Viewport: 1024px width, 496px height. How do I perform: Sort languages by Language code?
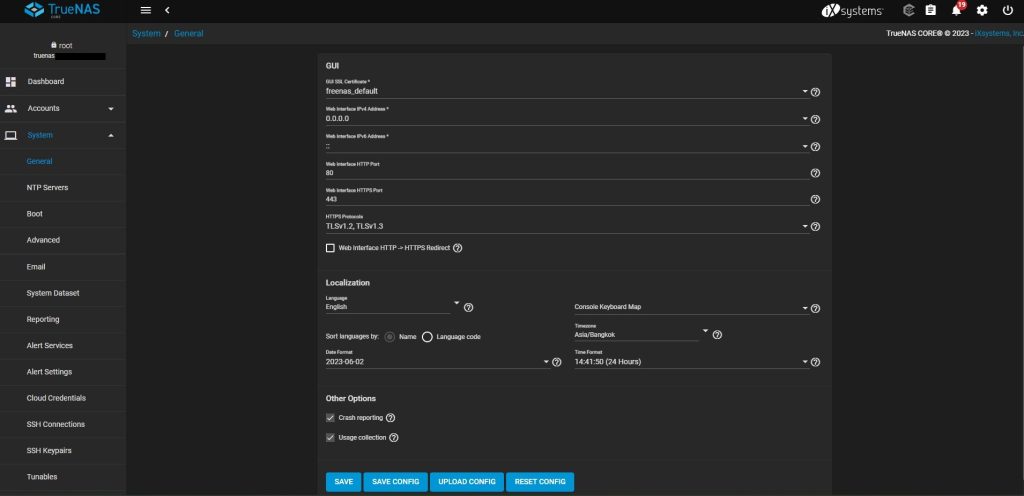(427, 337)
